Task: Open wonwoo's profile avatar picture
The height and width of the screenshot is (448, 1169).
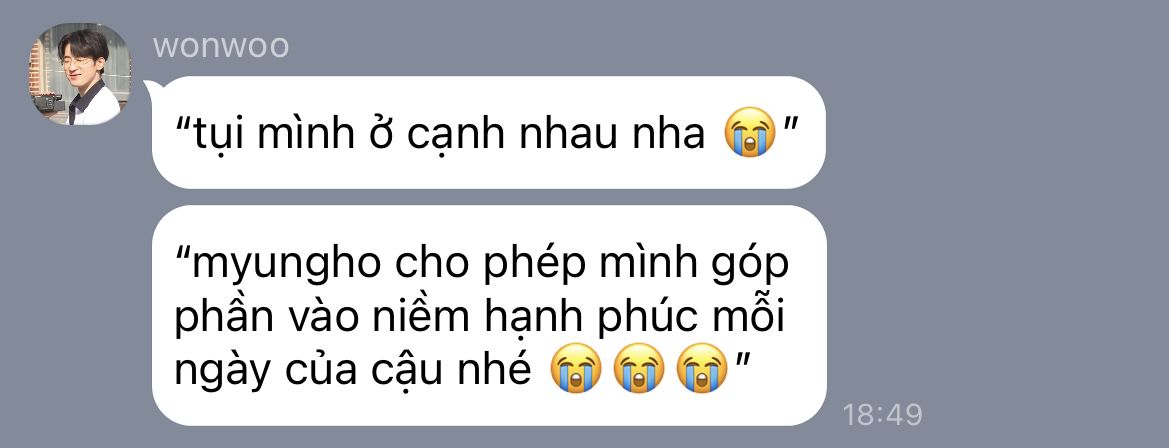Action: coord(80,74)
